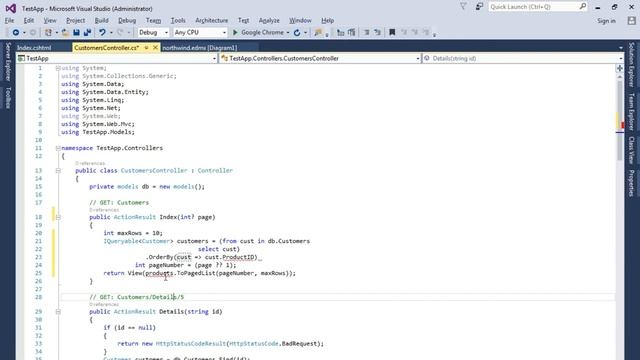The width and height of the screenshot is (640, 360).
Task: Save the current file with the Save icon
Action: tap(76, 33)
